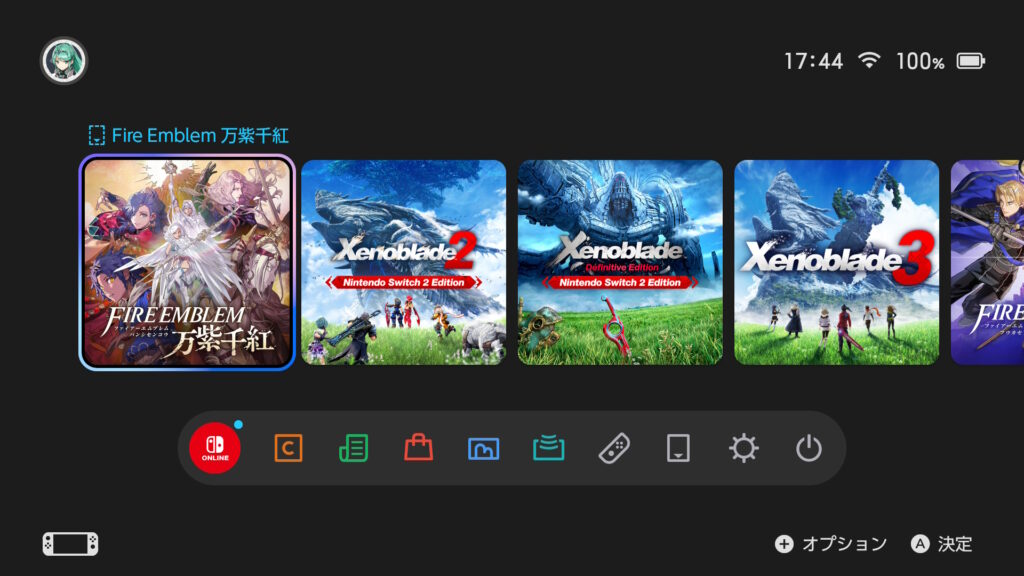1024x576 pixels.
Task: Open System Settings gear icon
Action: pyautogui.click(x=743, y=449)
